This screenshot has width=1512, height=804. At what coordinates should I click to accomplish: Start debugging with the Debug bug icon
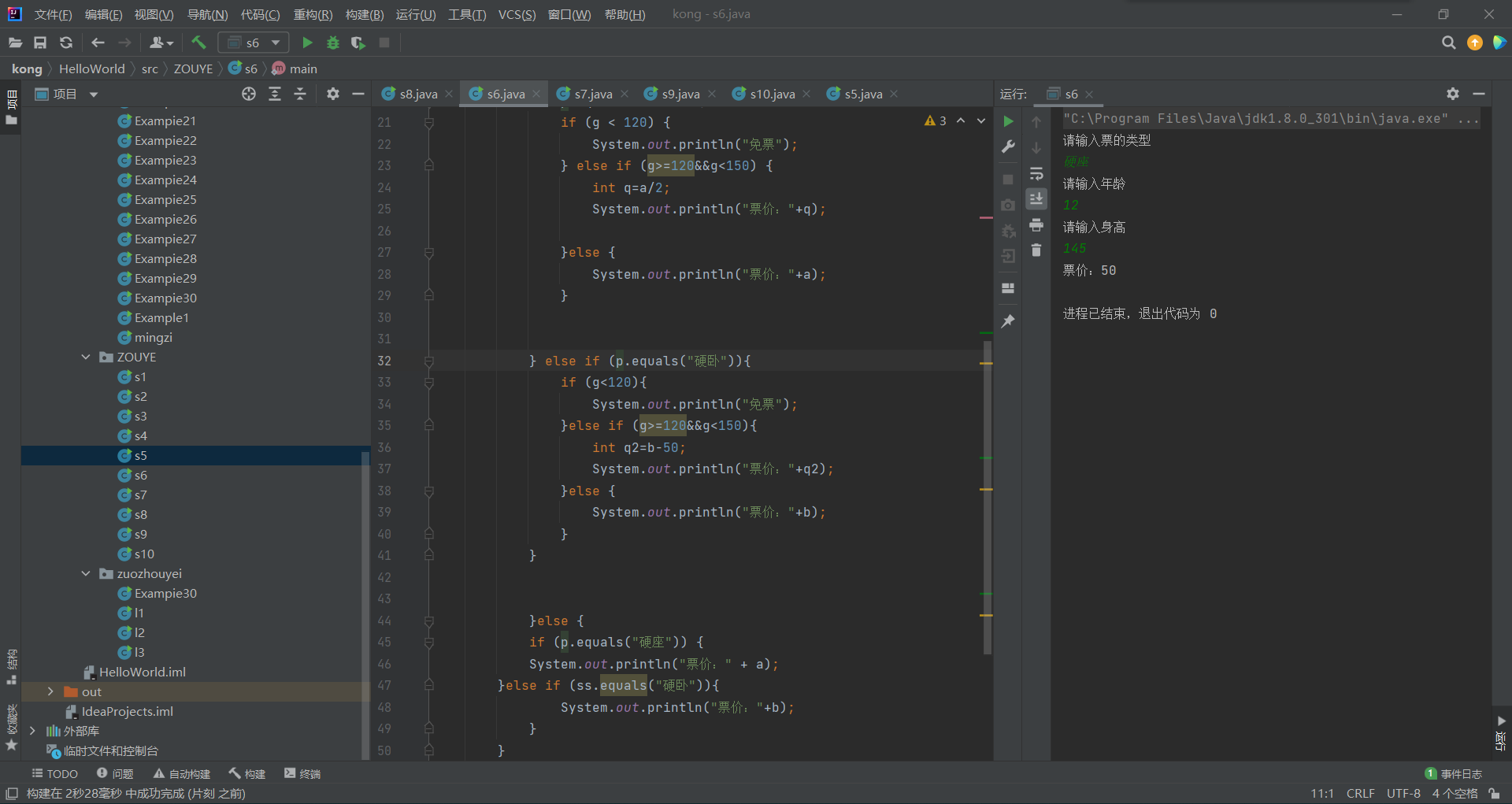click(333, 43)
